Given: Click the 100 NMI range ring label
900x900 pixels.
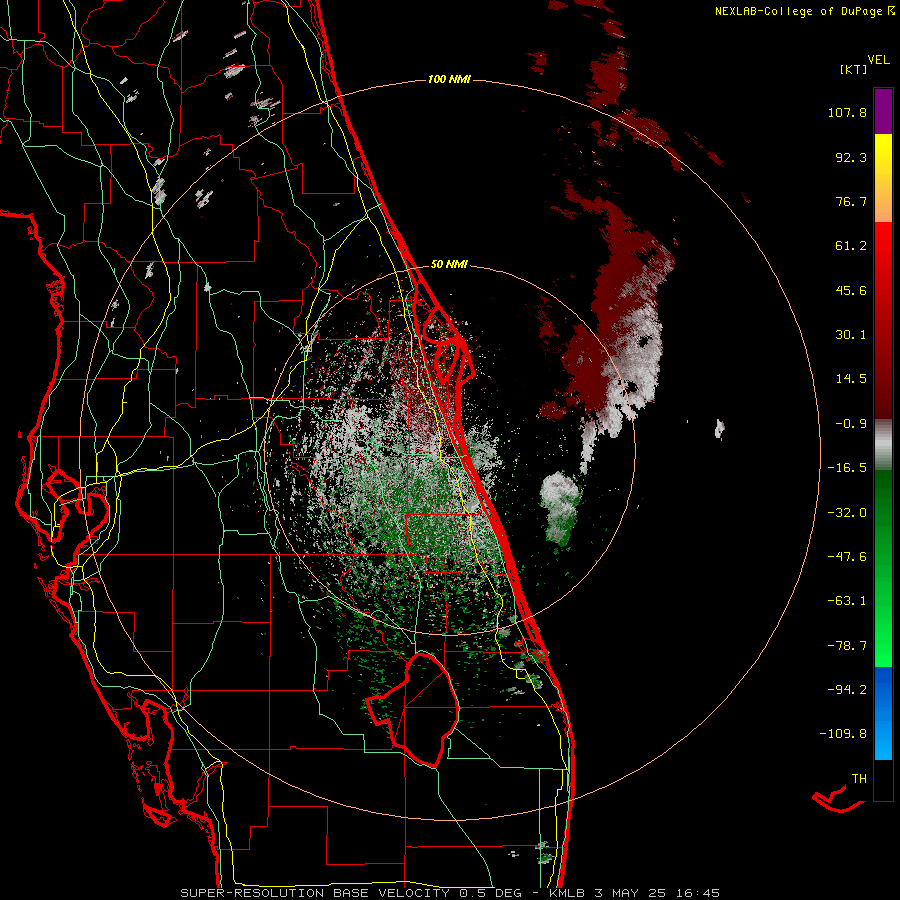Looking at the screenshot, I should (449, 79).
